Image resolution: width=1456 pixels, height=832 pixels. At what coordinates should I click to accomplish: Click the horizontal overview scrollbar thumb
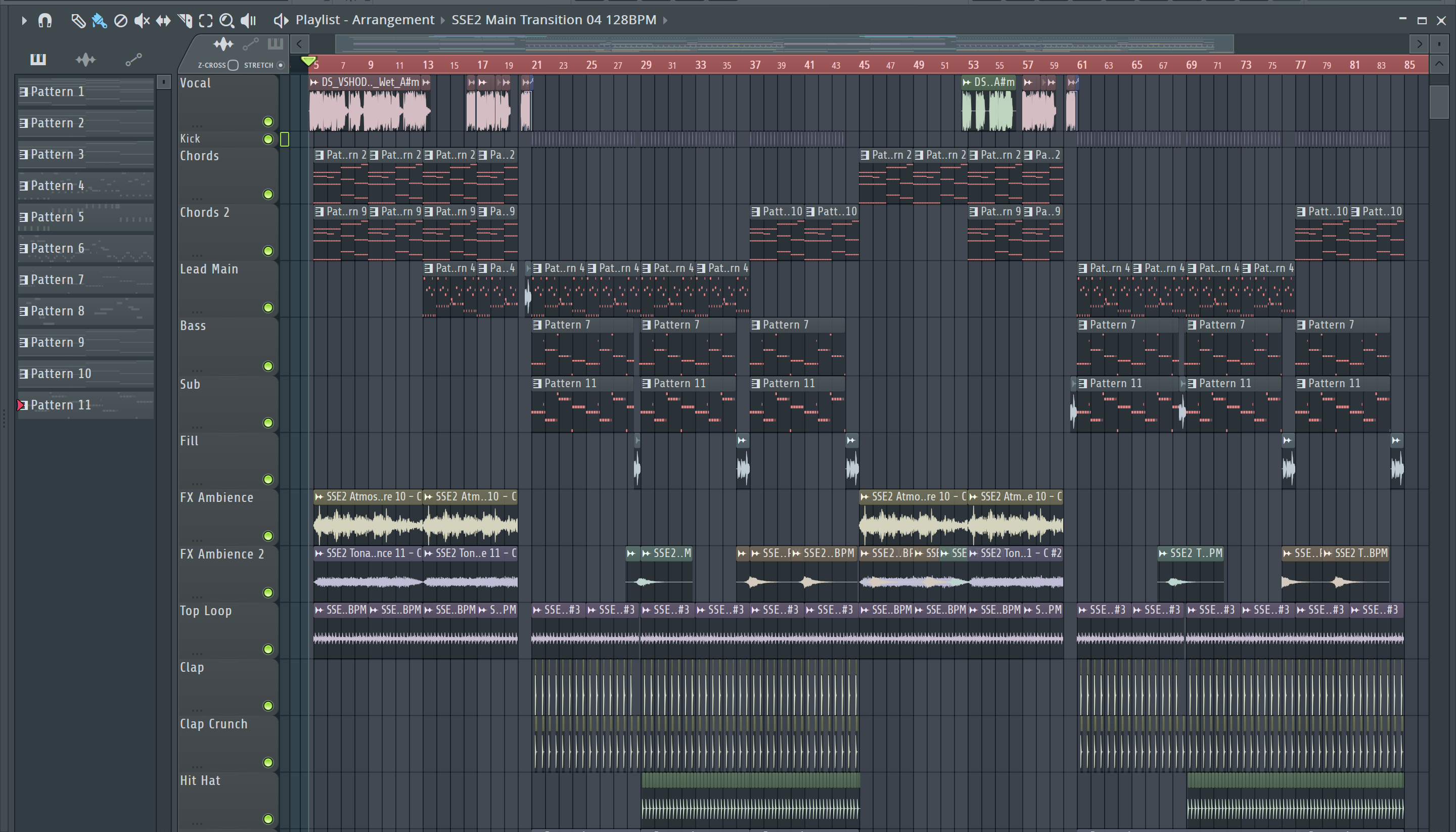(784, 44)
